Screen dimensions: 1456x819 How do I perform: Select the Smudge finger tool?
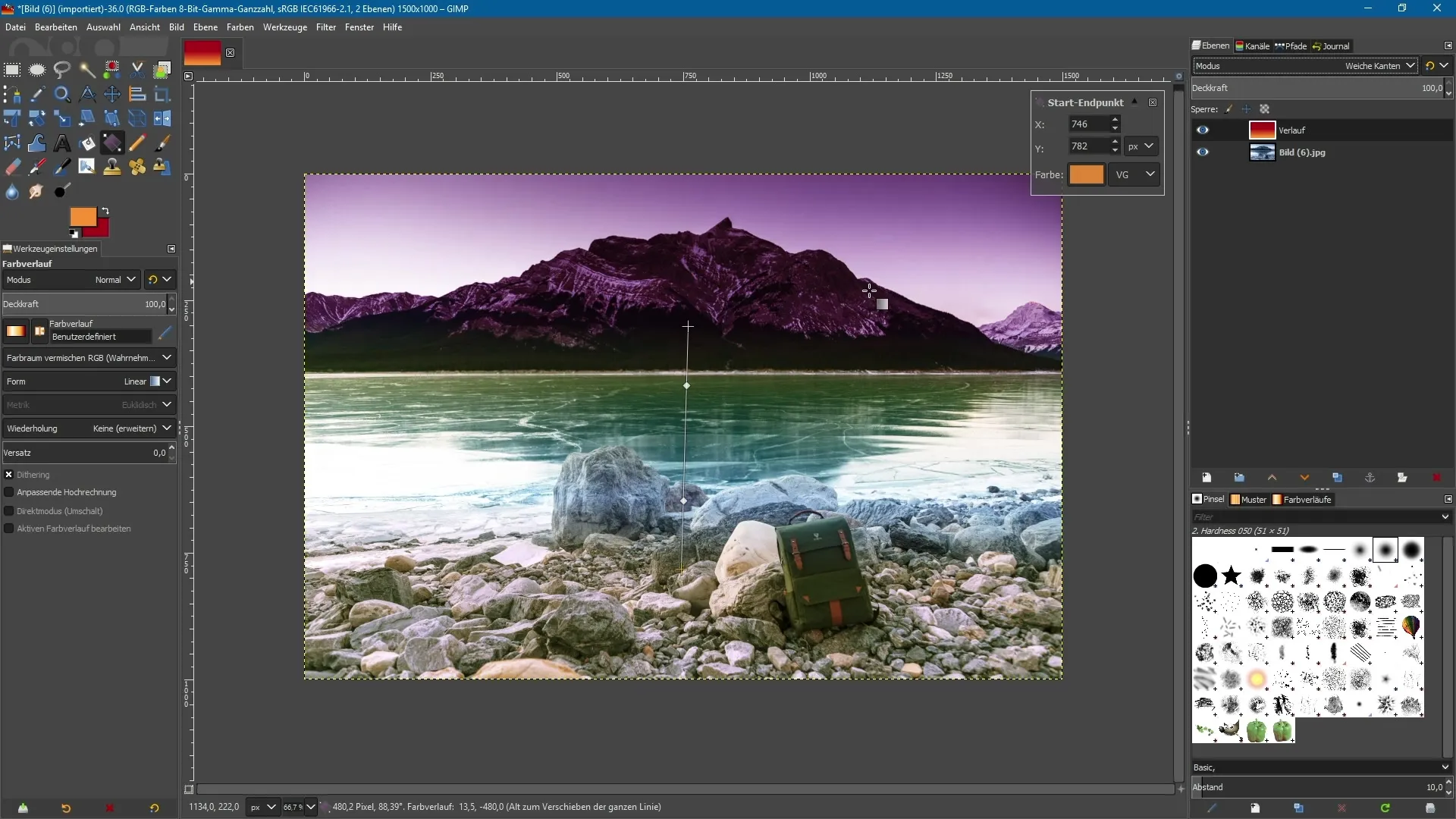click(x=36, y=191)
